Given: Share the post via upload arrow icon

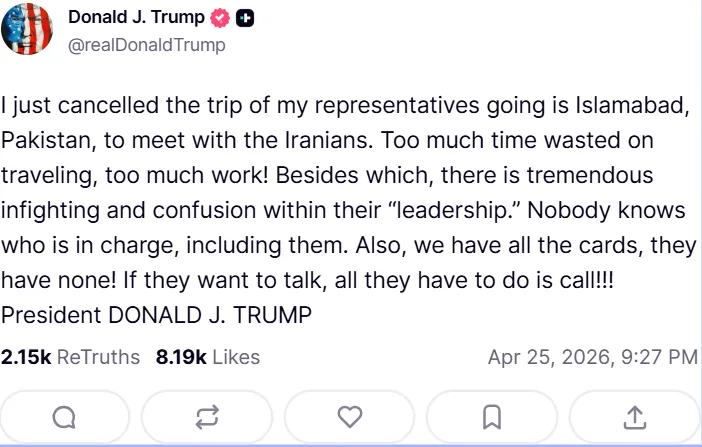Looking at the screenshot, I should click(x=634, y=416).
